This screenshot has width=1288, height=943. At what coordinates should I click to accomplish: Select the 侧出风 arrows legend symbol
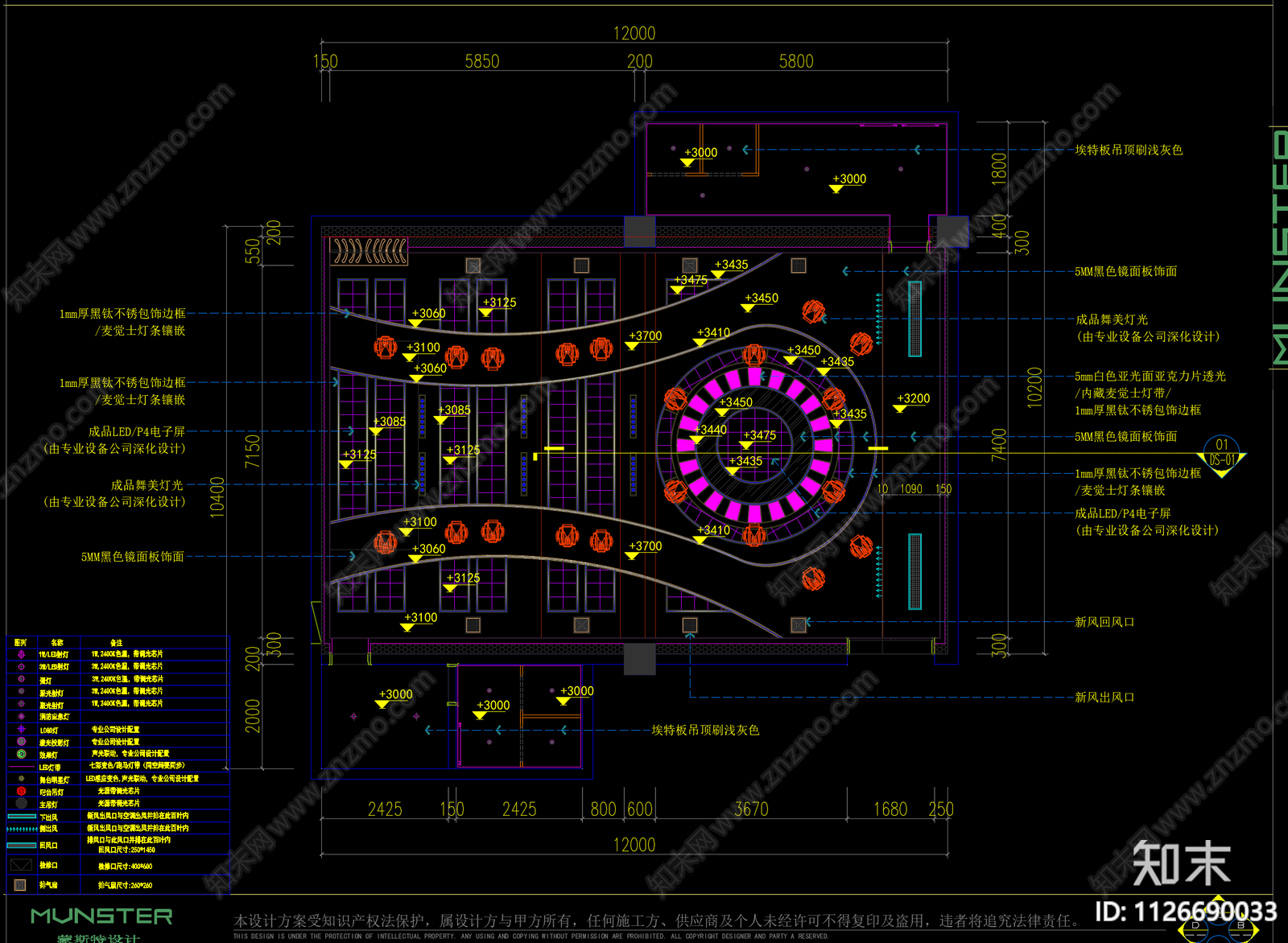coord(22,829)
